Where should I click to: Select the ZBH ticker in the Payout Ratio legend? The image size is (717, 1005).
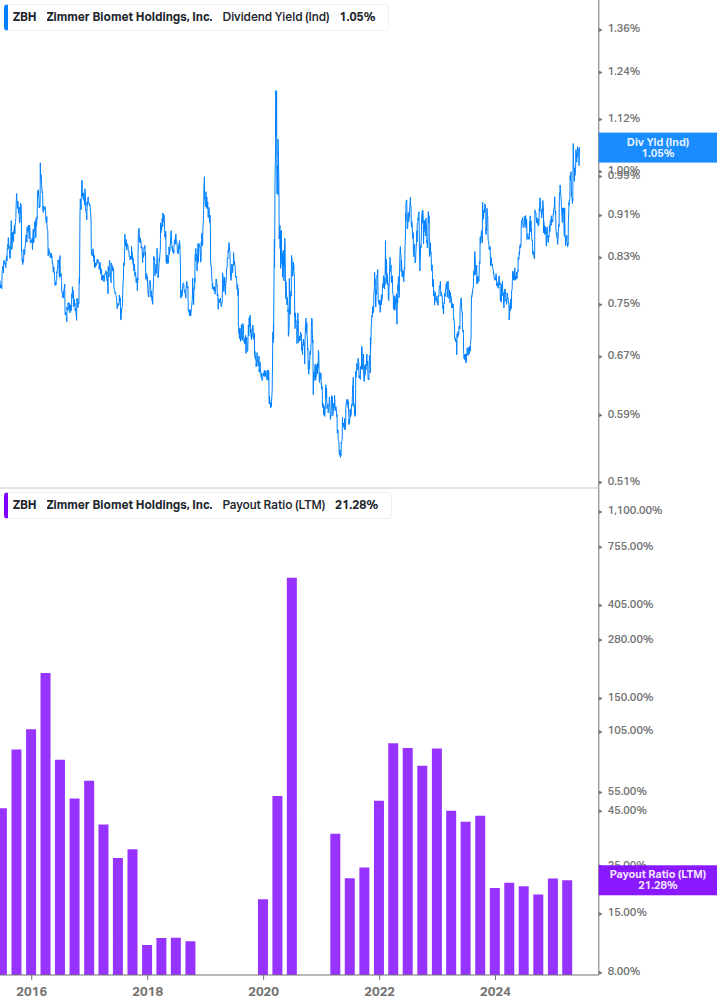(24, 505)
